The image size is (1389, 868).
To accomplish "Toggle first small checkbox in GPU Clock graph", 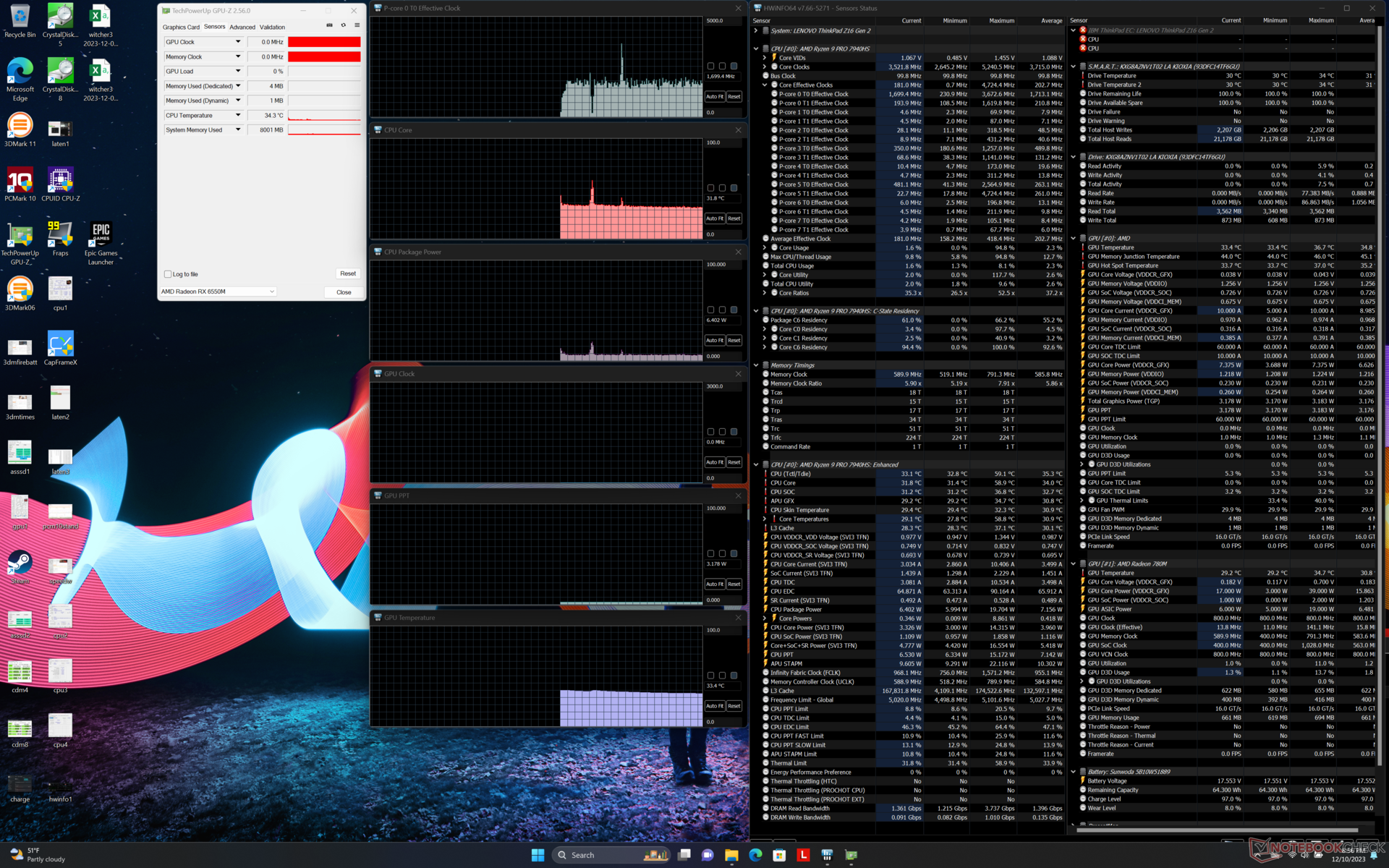I will (710, 432).
